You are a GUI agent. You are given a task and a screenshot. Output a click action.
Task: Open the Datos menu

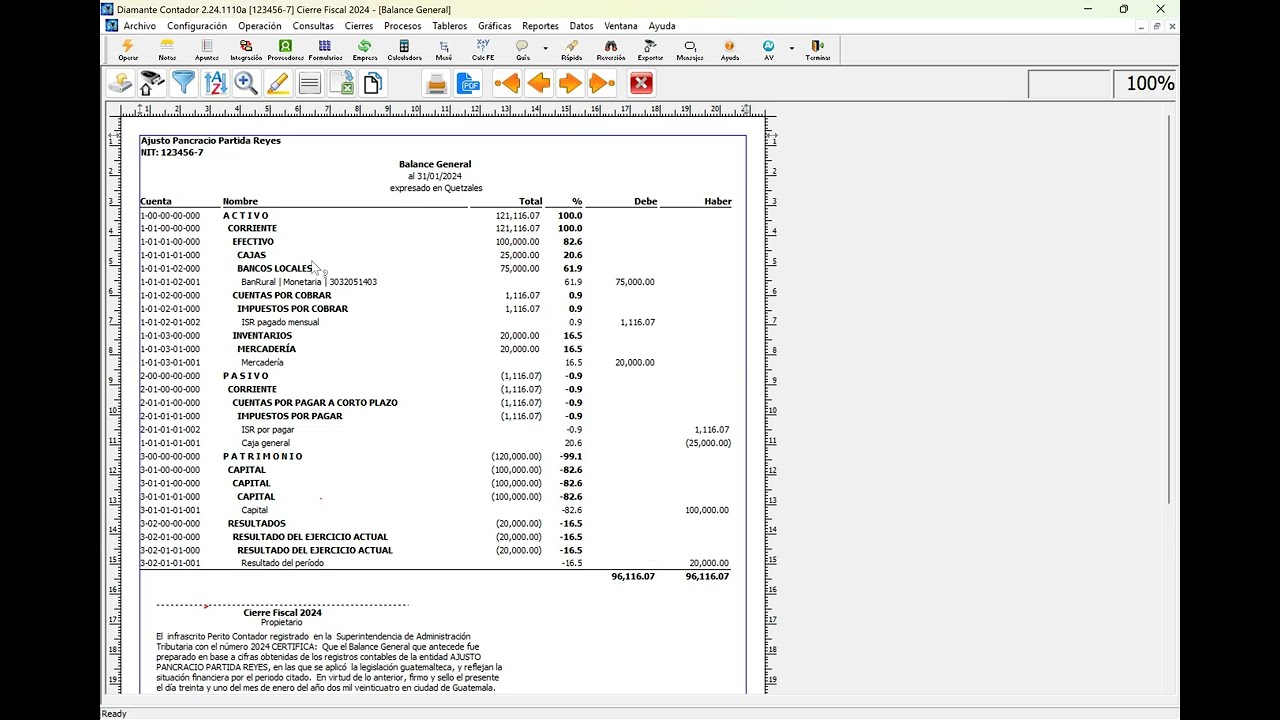coord(582,26)
